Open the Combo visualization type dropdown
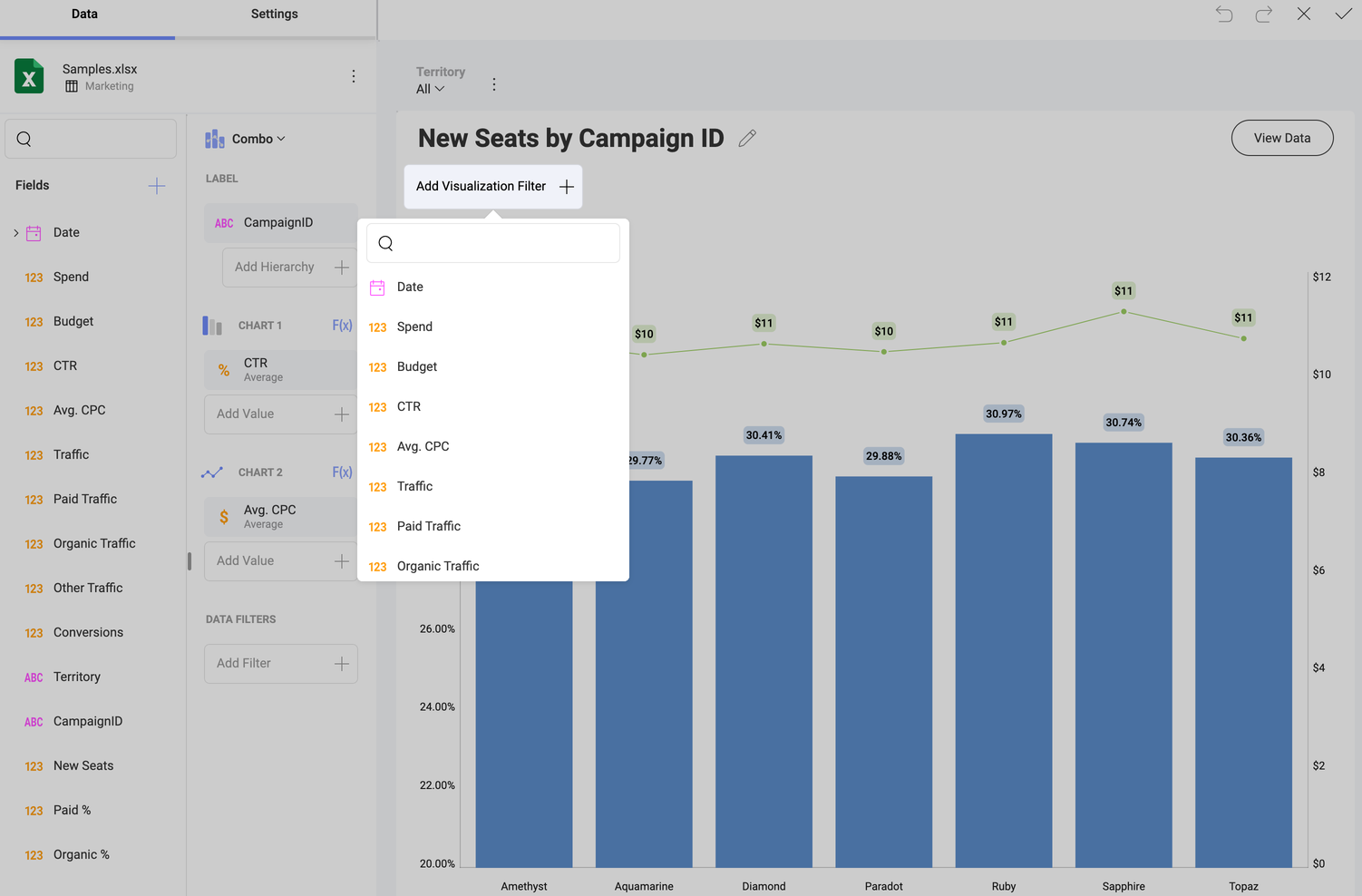1362x896 pixels. (246, 139)
